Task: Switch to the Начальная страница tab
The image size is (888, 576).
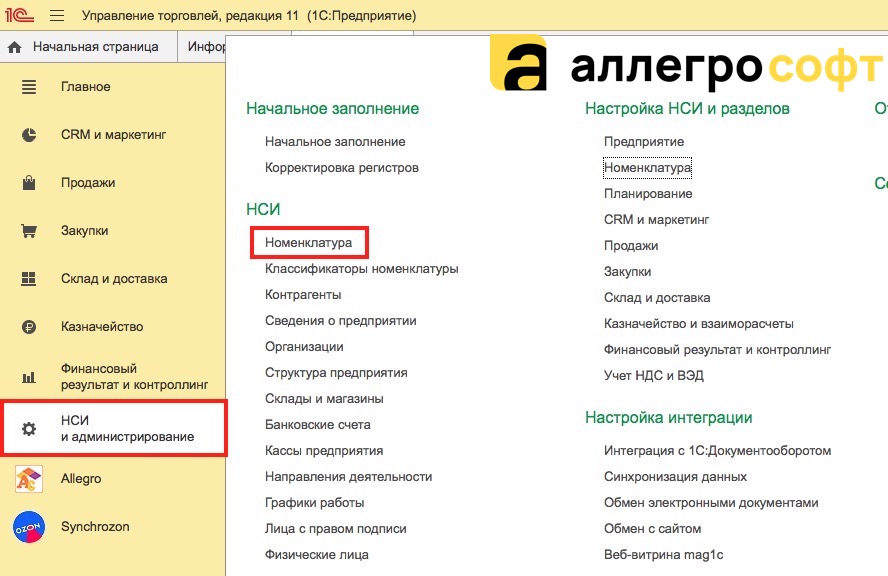Action: (x=88, y=47)
